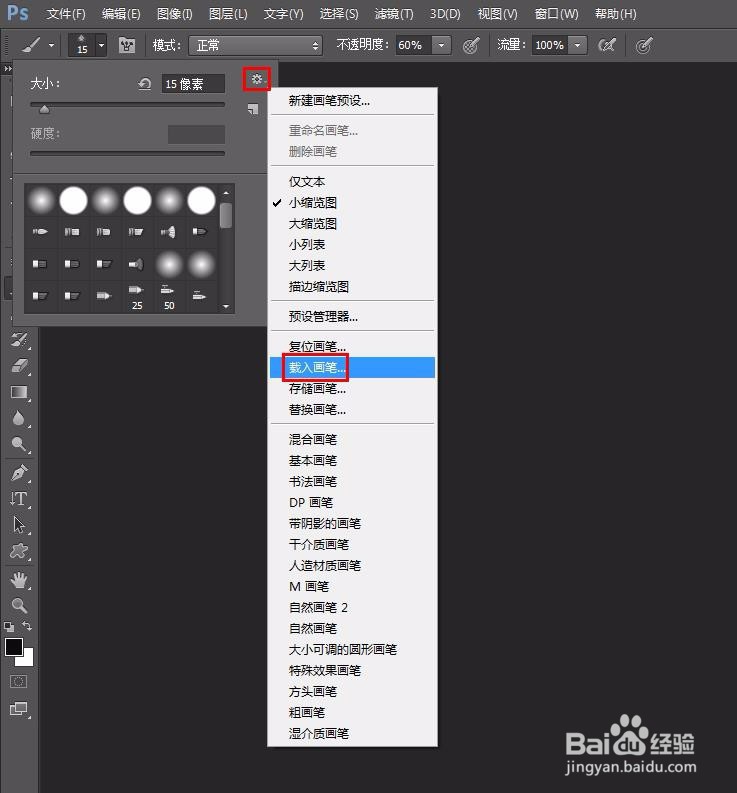The height and width of the screenshot is (793, 737).
Task: Click the brush preset gear menu icon
Action: 257,79
